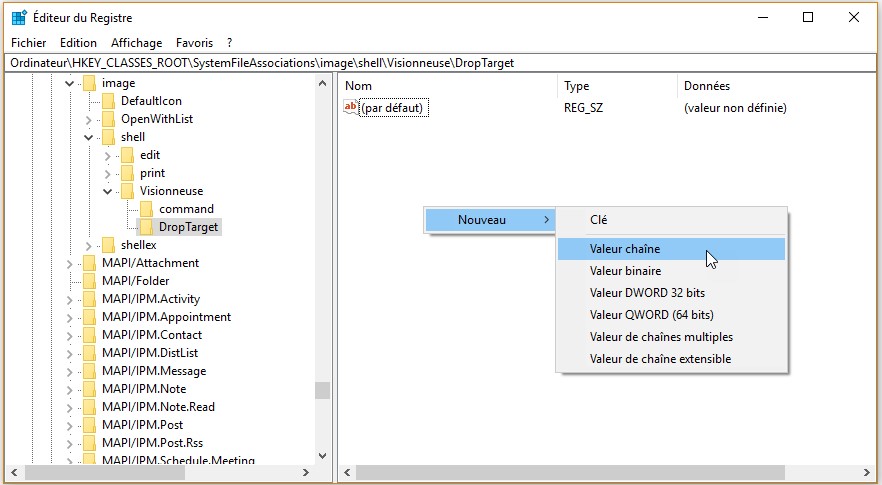Click the registry path address bar
882x485 pixels.
point(440,62)
